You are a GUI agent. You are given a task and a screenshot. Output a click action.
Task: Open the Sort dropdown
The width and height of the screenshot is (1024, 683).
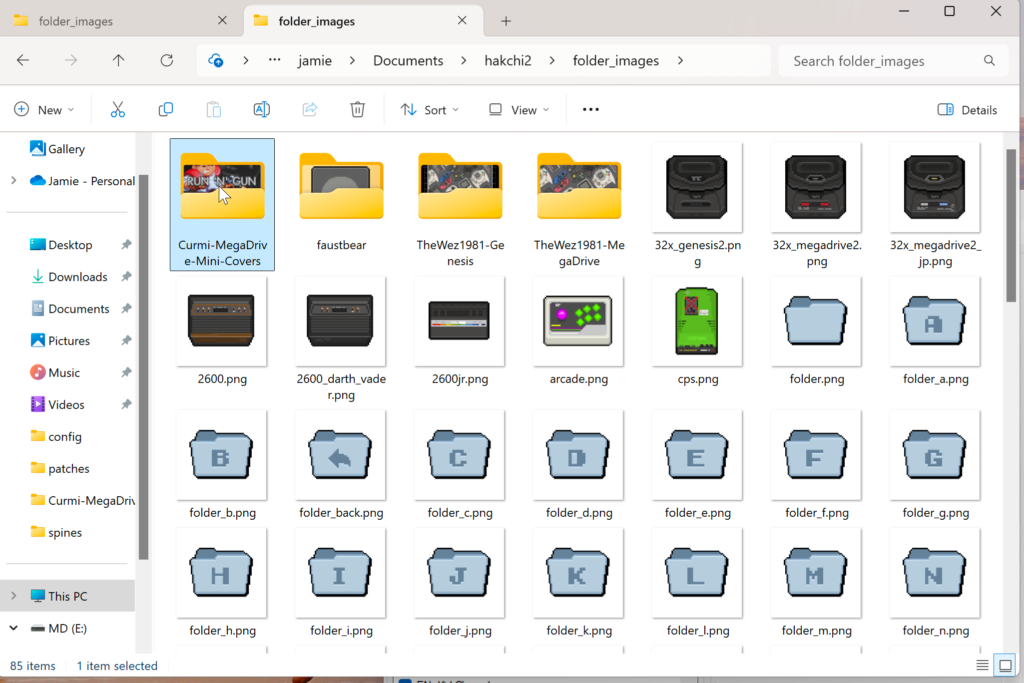click(429, 110)
